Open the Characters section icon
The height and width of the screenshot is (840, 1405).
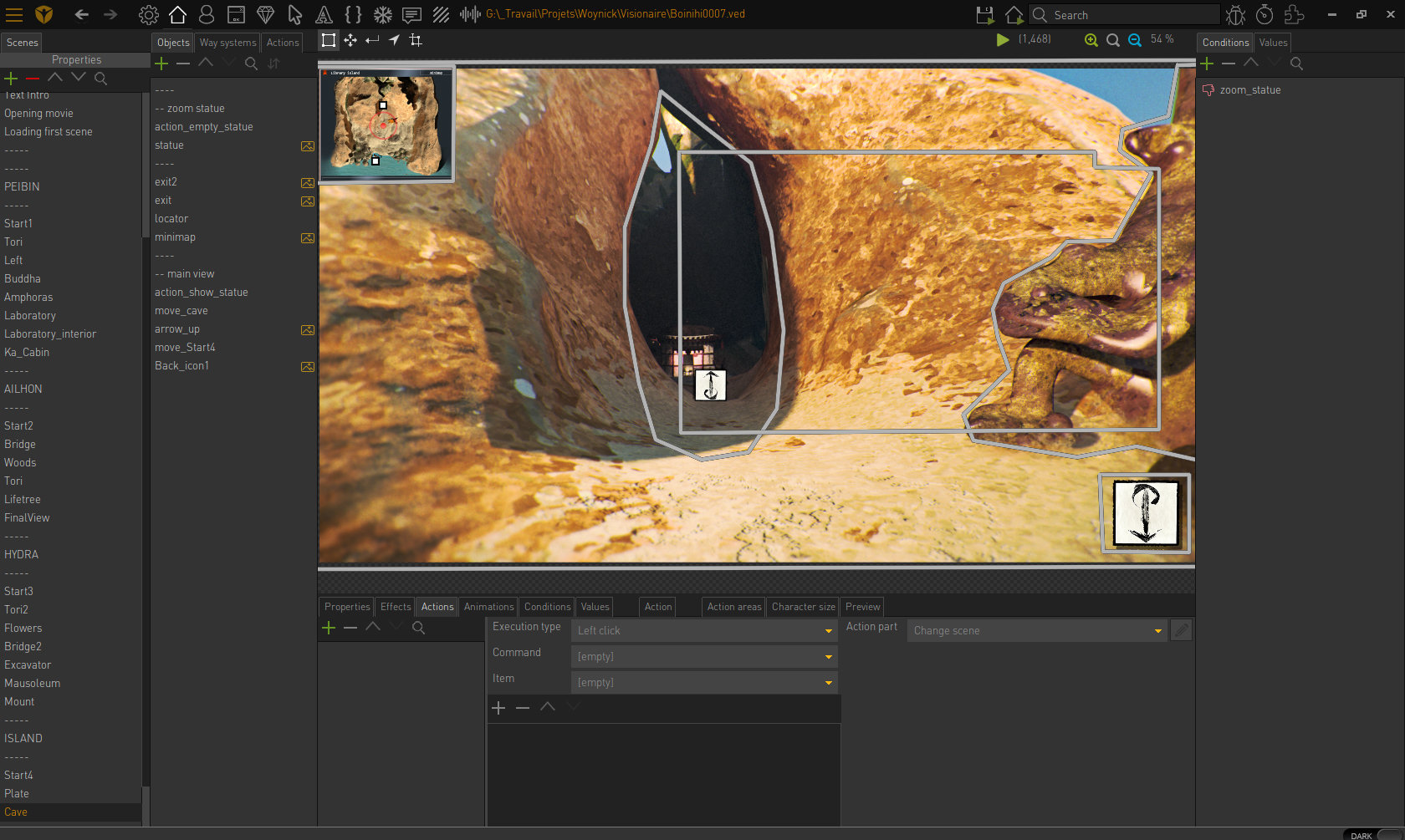coord(207,14)
